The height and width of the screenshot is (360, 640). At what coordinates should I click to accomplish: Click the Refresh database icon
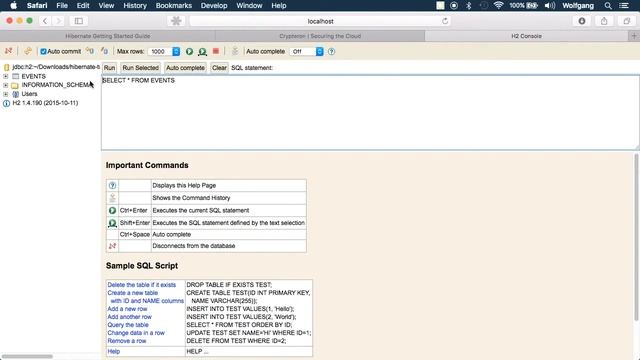coord(28,51)
